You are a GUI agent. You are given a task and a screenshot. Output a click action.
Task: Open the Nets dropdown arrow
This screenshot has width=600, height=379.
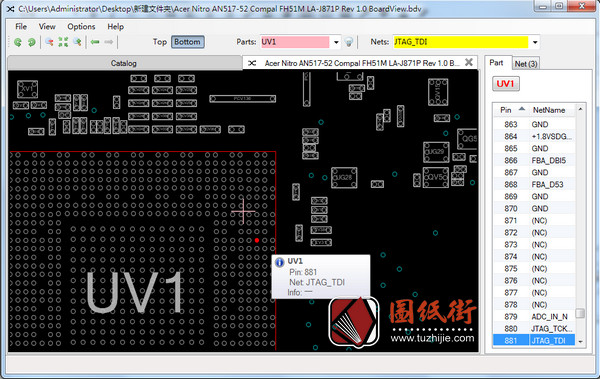[535, 42]
